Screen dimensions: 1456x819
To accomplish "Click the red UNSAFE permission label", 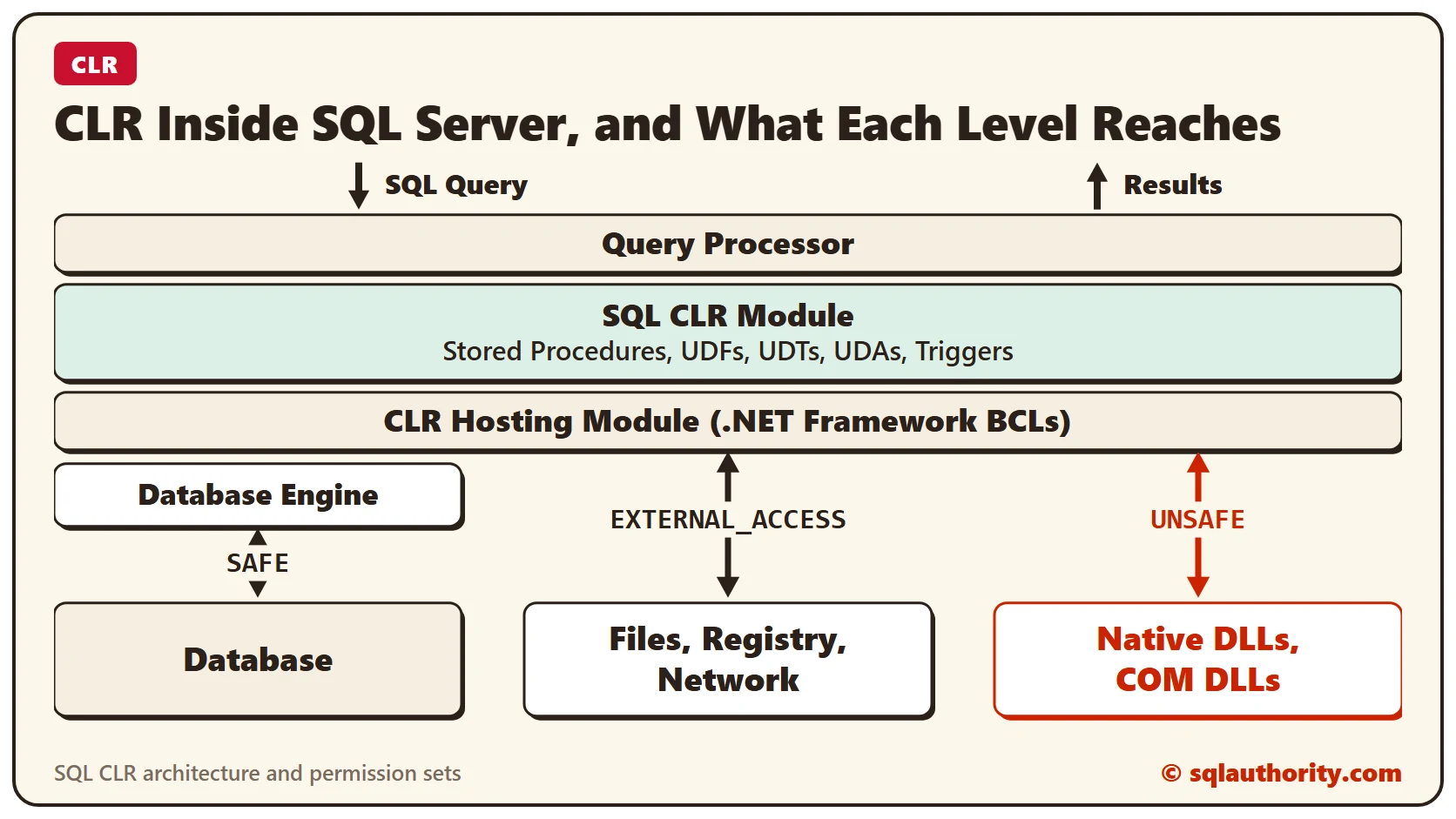I will [x=1197, y=520].
